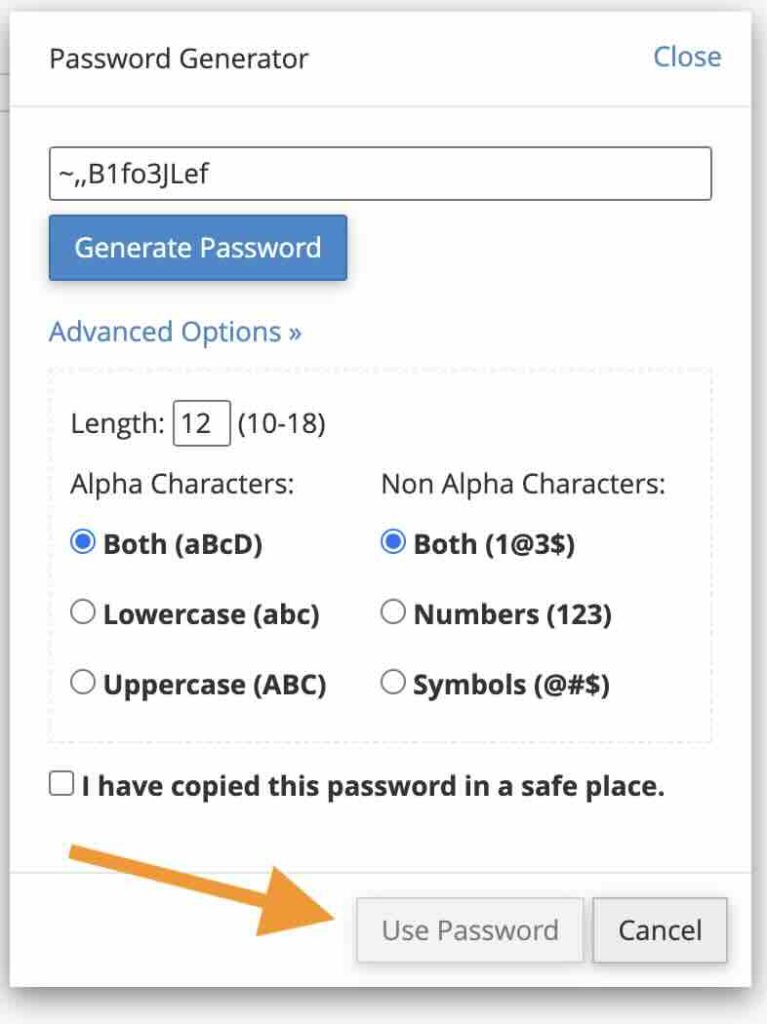Click the 'Alpha Characters:' heading
The height and width of the screenshot is (1024, 767).
(182, 485)
